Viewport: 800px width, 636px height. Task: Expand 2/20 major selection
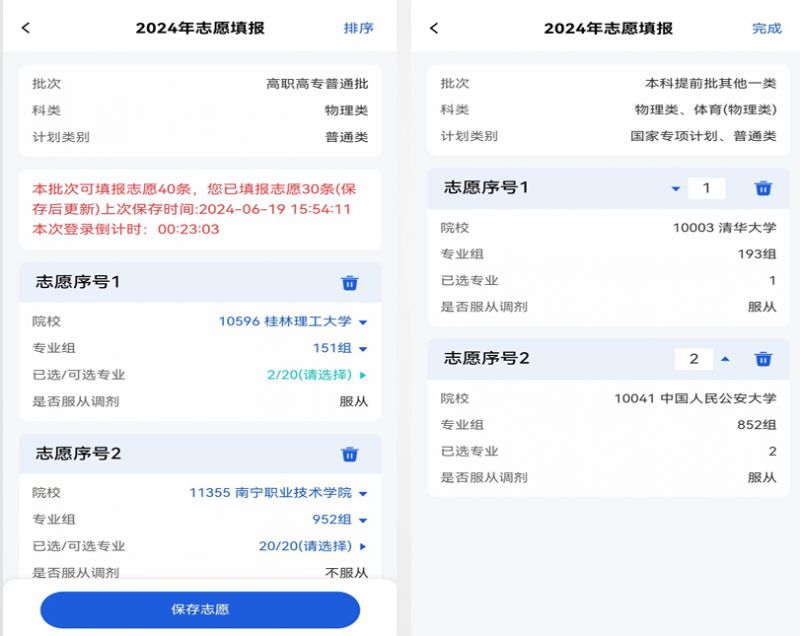click(x=316, y=375)
